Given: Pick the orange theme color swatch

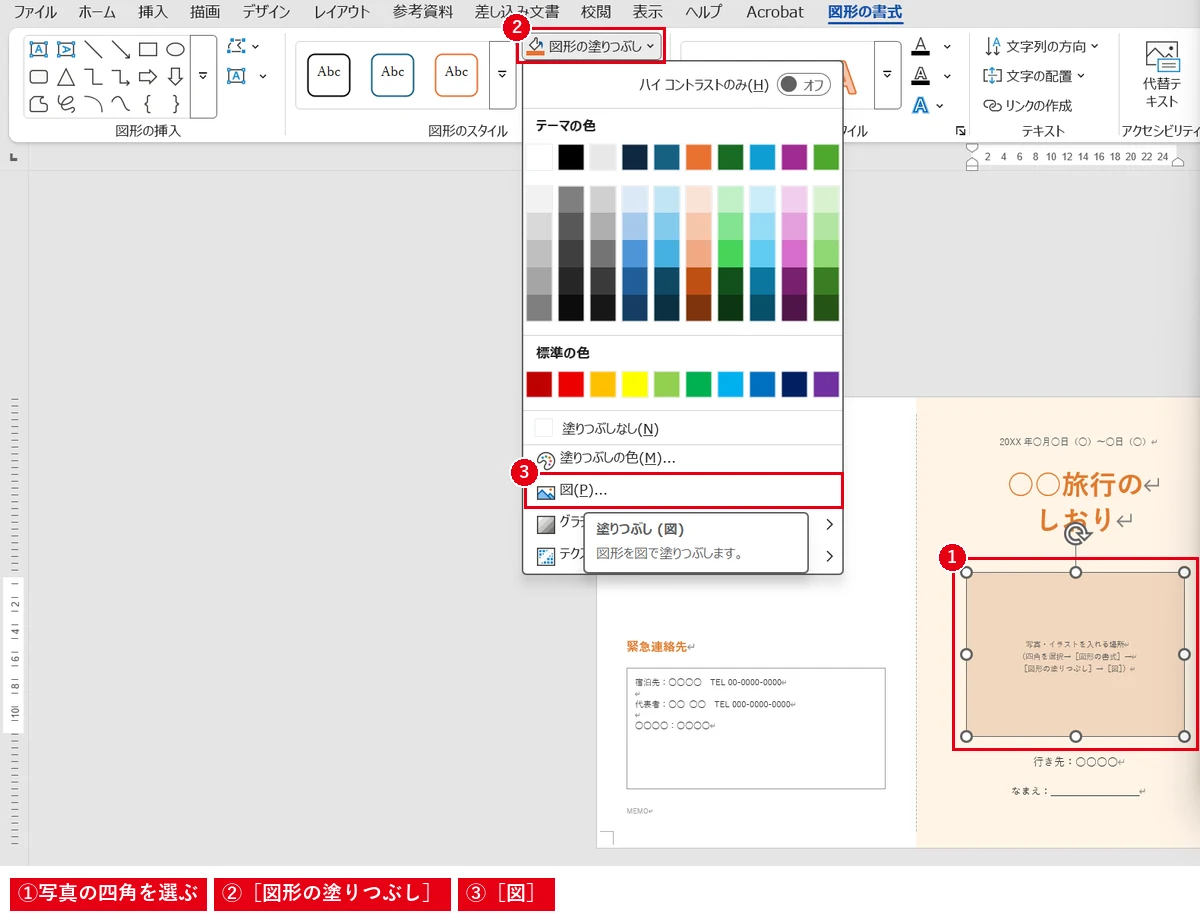Looking at the screenshot, I should [698, 157].
